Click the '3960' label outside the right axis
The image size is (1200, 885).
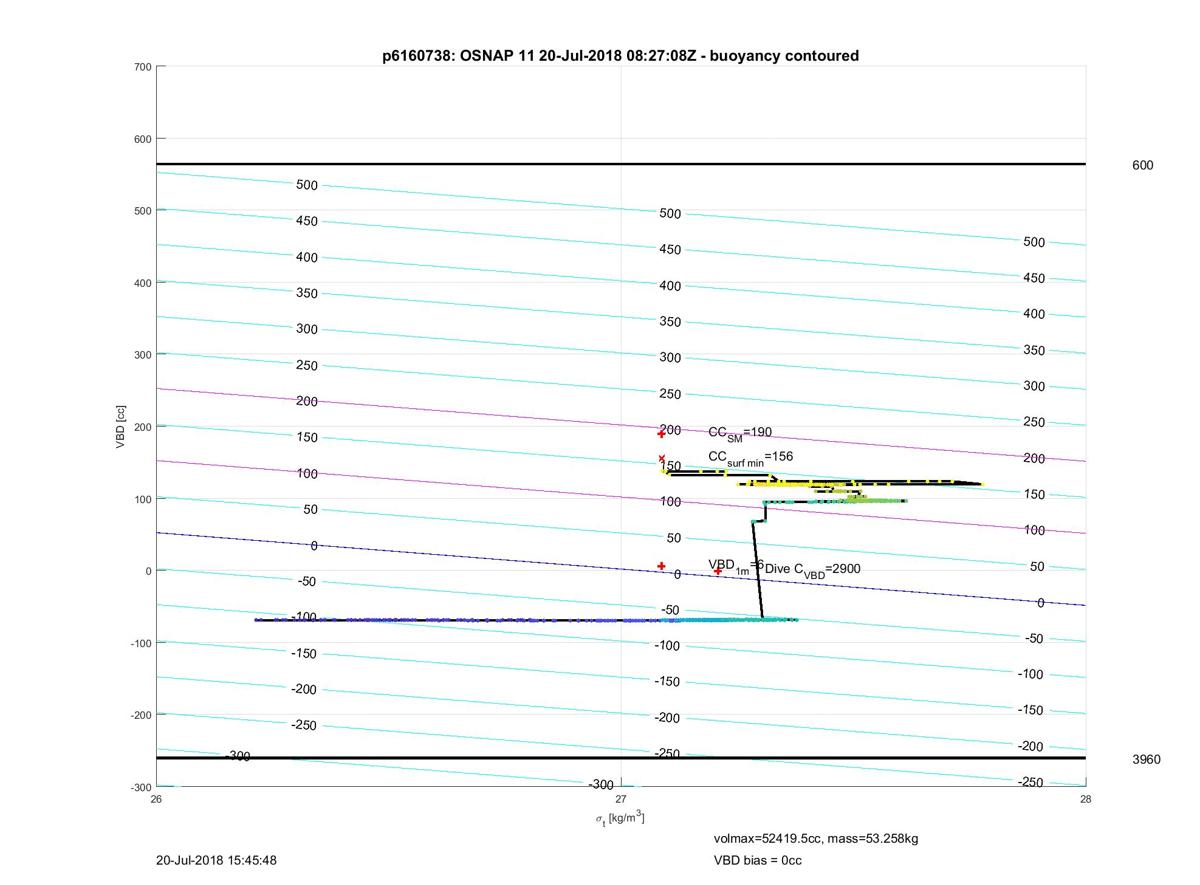[x=1146, y=760]
